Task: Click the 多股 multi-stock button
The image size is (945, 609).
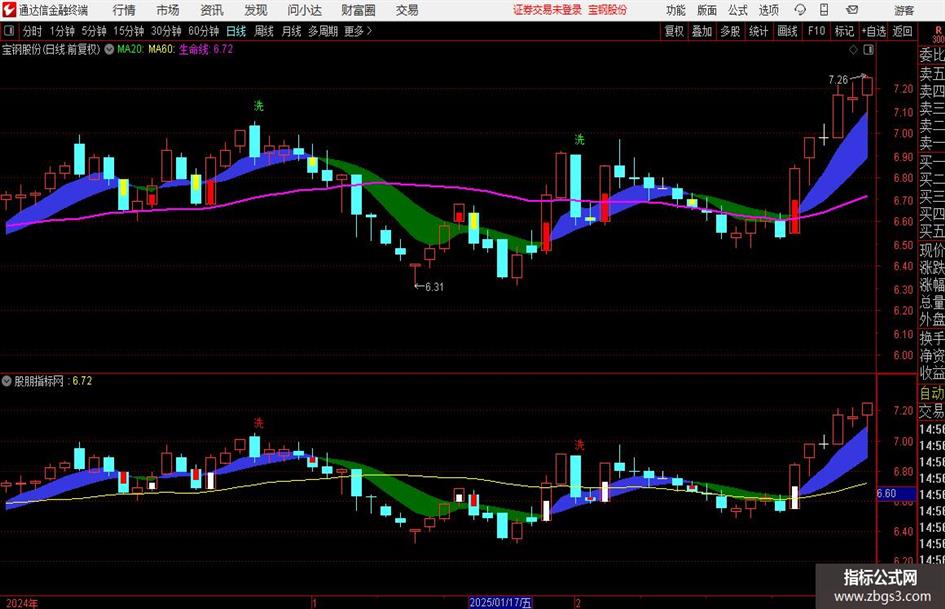Action: point(730,31)
